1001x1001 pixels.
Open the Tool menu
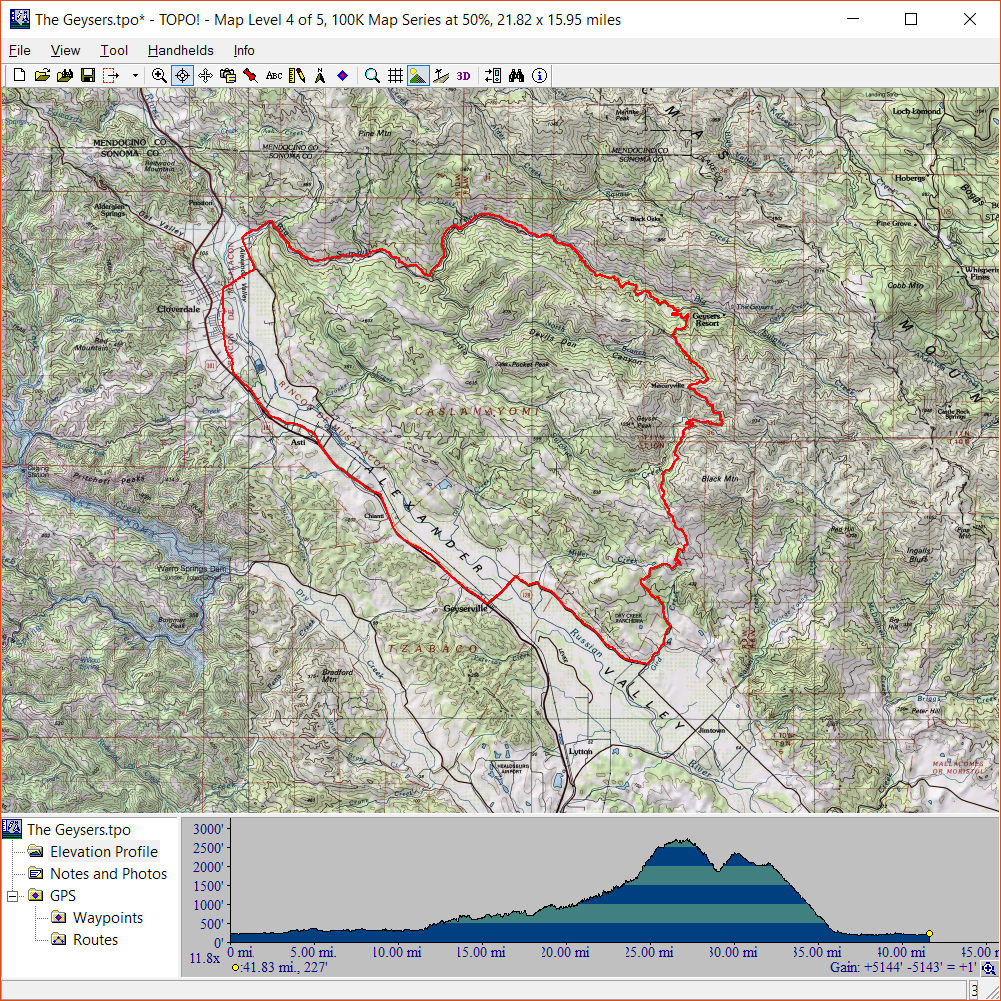click(x=114, y=50)
